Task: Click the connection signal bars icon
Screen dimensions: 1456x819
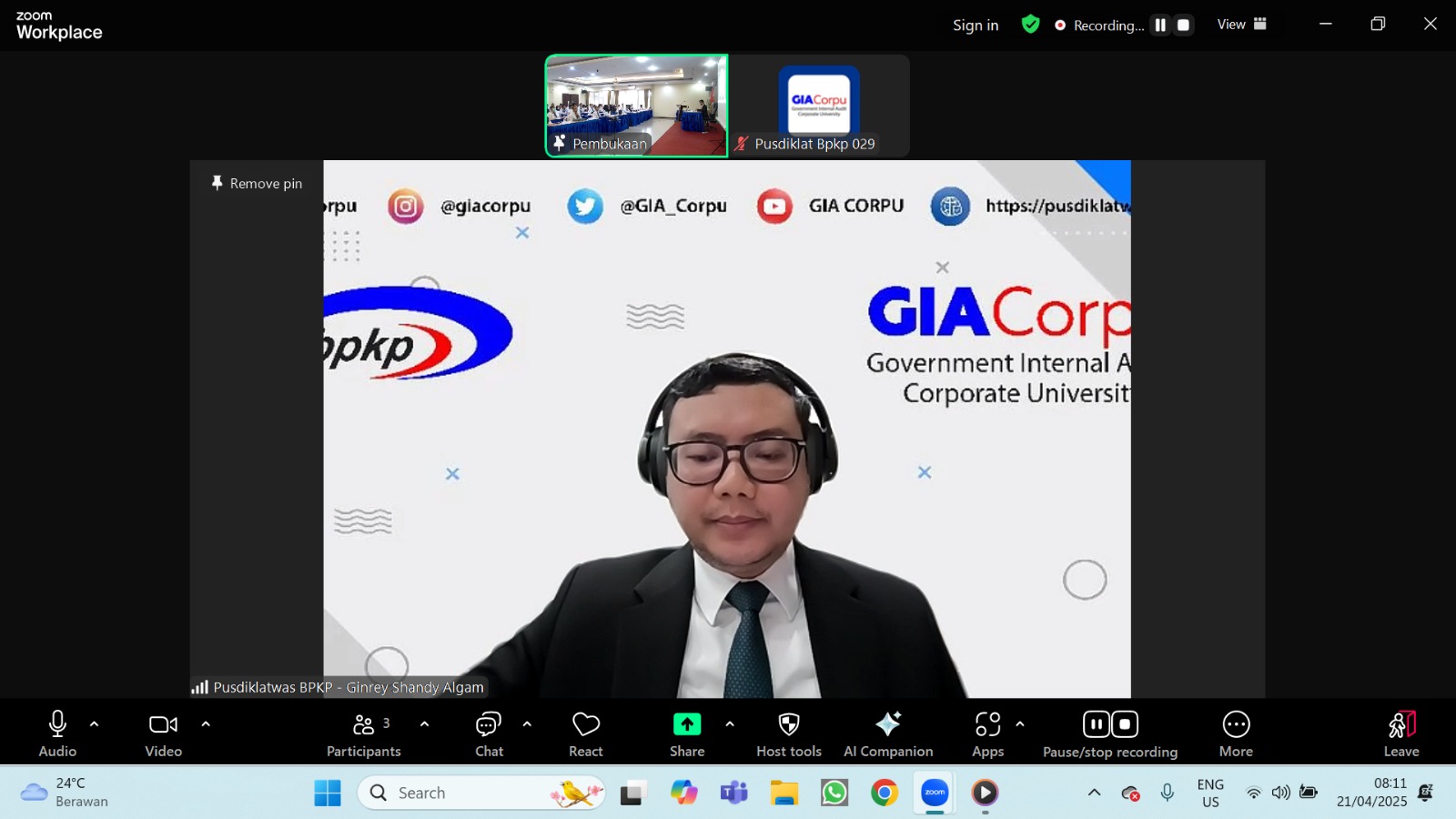Action: coord(199,687)
